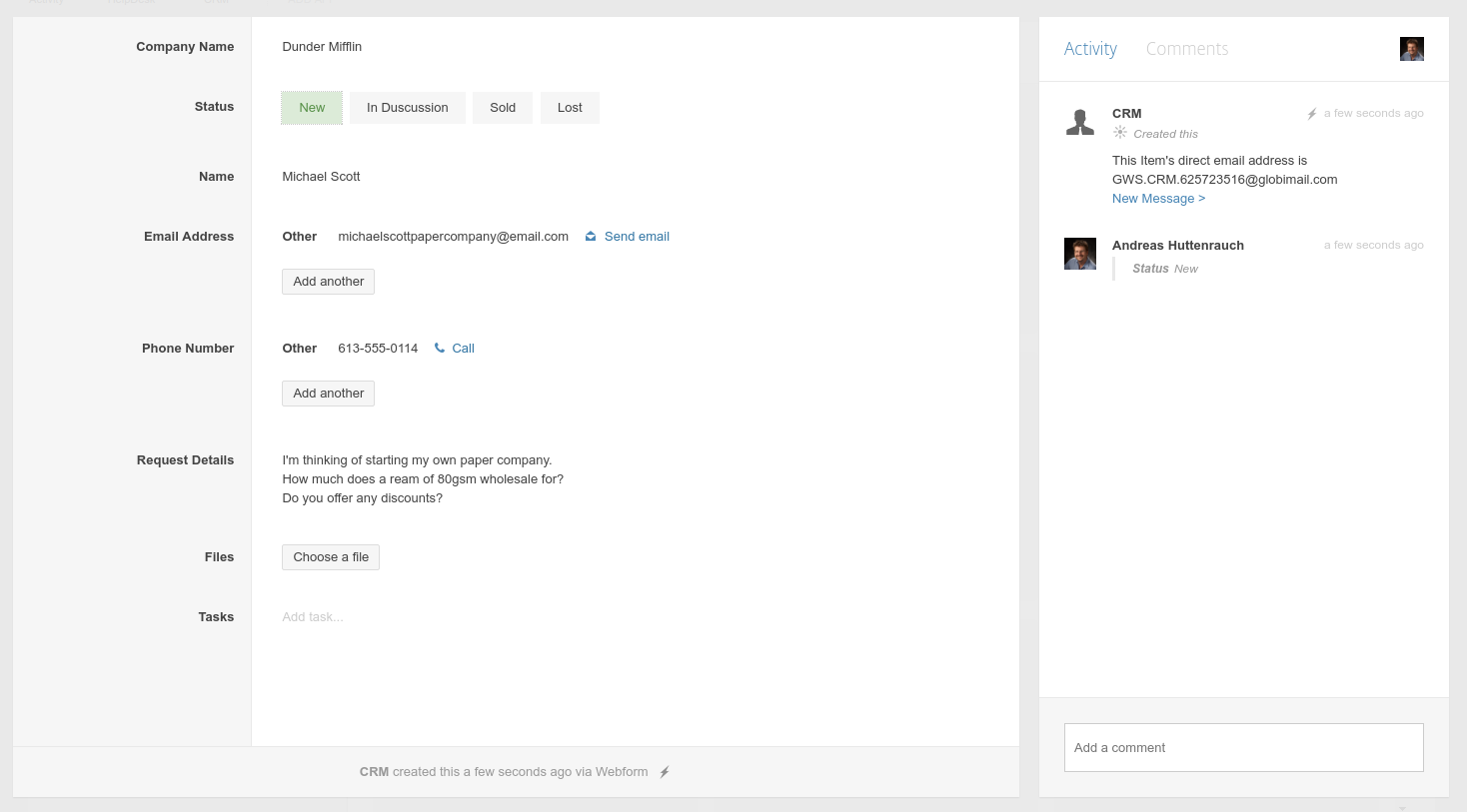Set status to Sold
This screenshot has width=1467, height=812.
(503, 108)
